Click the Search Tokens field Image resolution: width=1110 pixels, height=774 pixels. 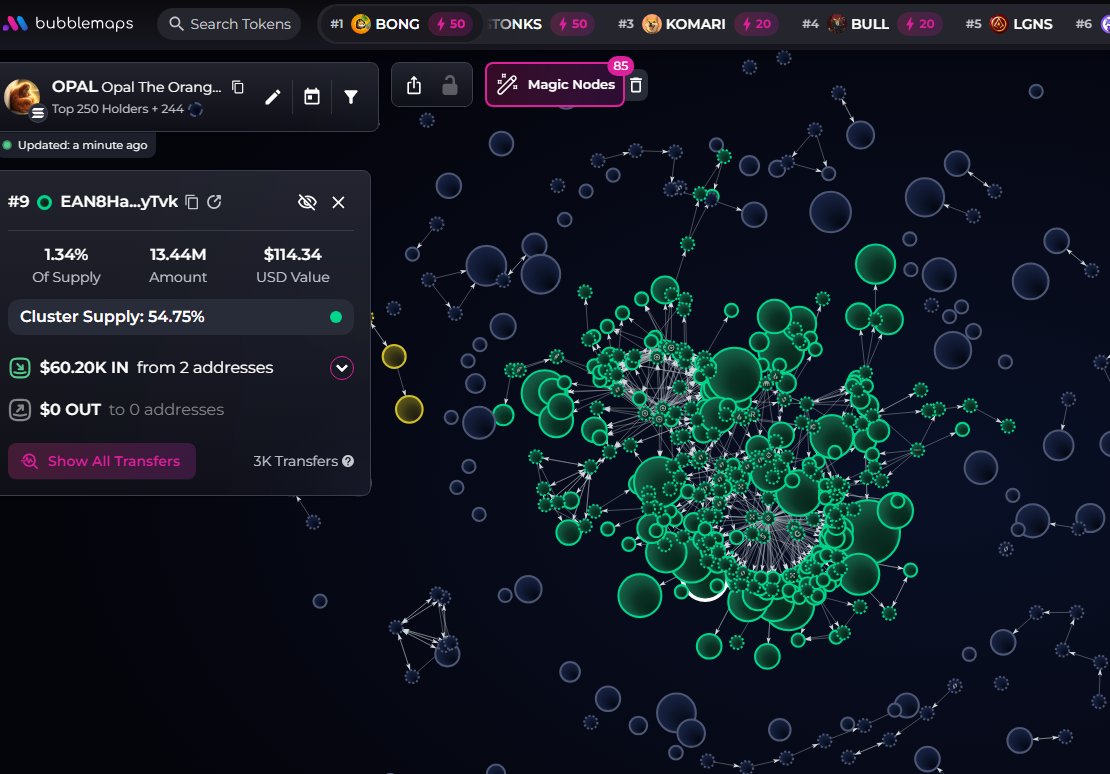229,24
